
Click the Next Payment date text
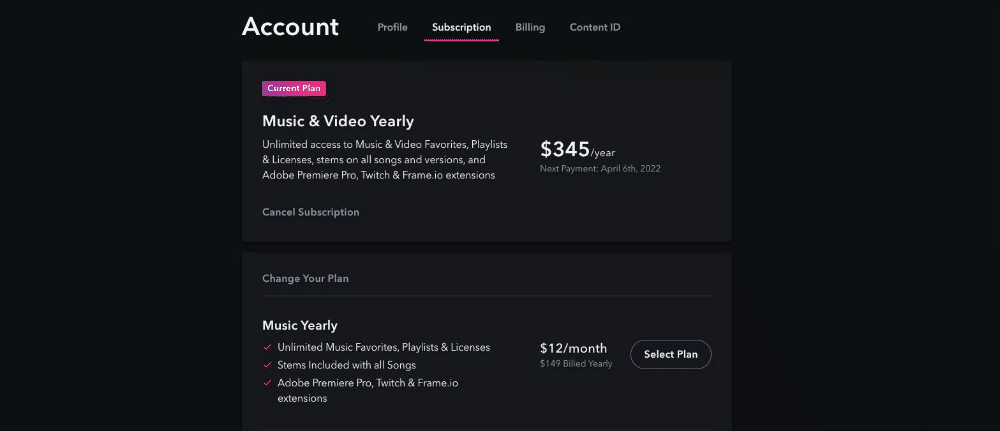(600, 169)
